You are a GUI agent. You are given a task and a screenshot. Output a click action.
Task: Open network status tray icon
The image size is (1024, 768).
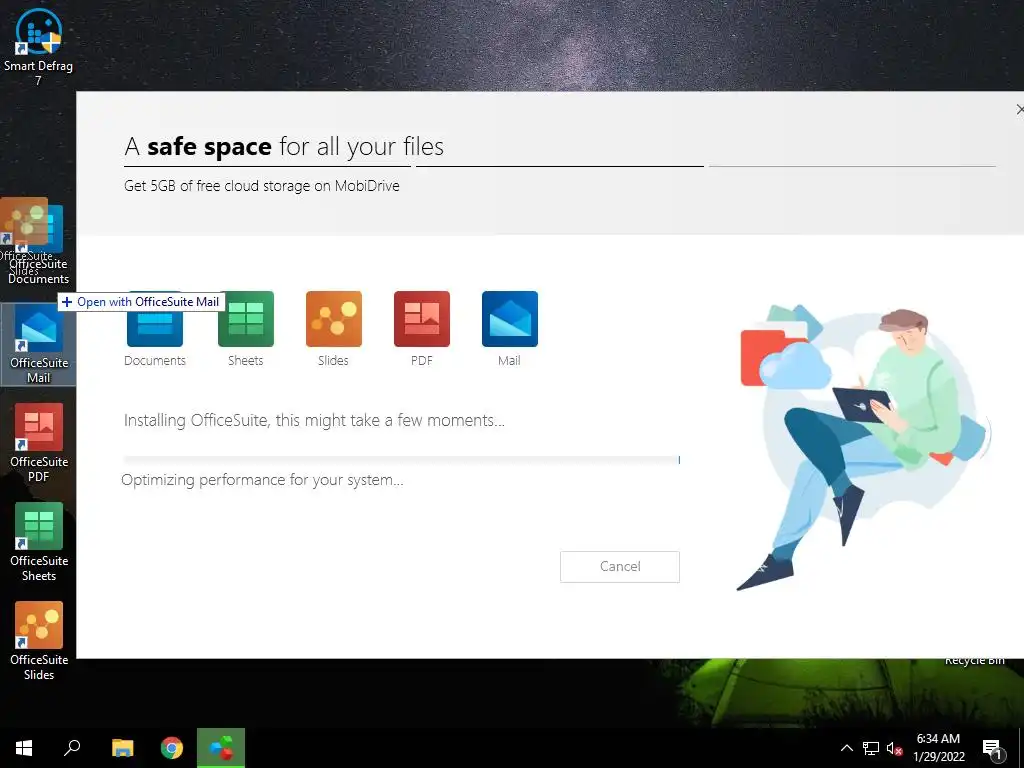click(x=871, y=748)
